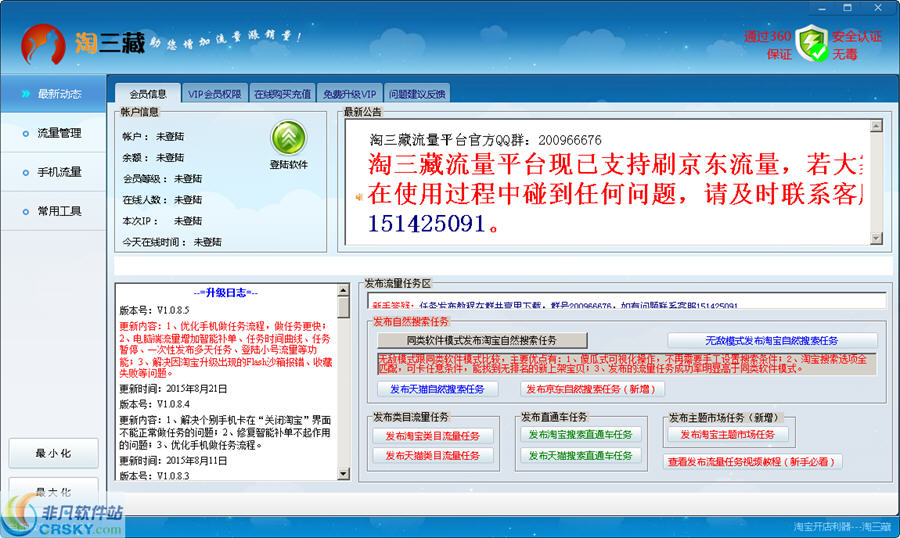Click the 最小化 sidebar button
The width and height of the screenshot is (900, 538).
[53, 453]
